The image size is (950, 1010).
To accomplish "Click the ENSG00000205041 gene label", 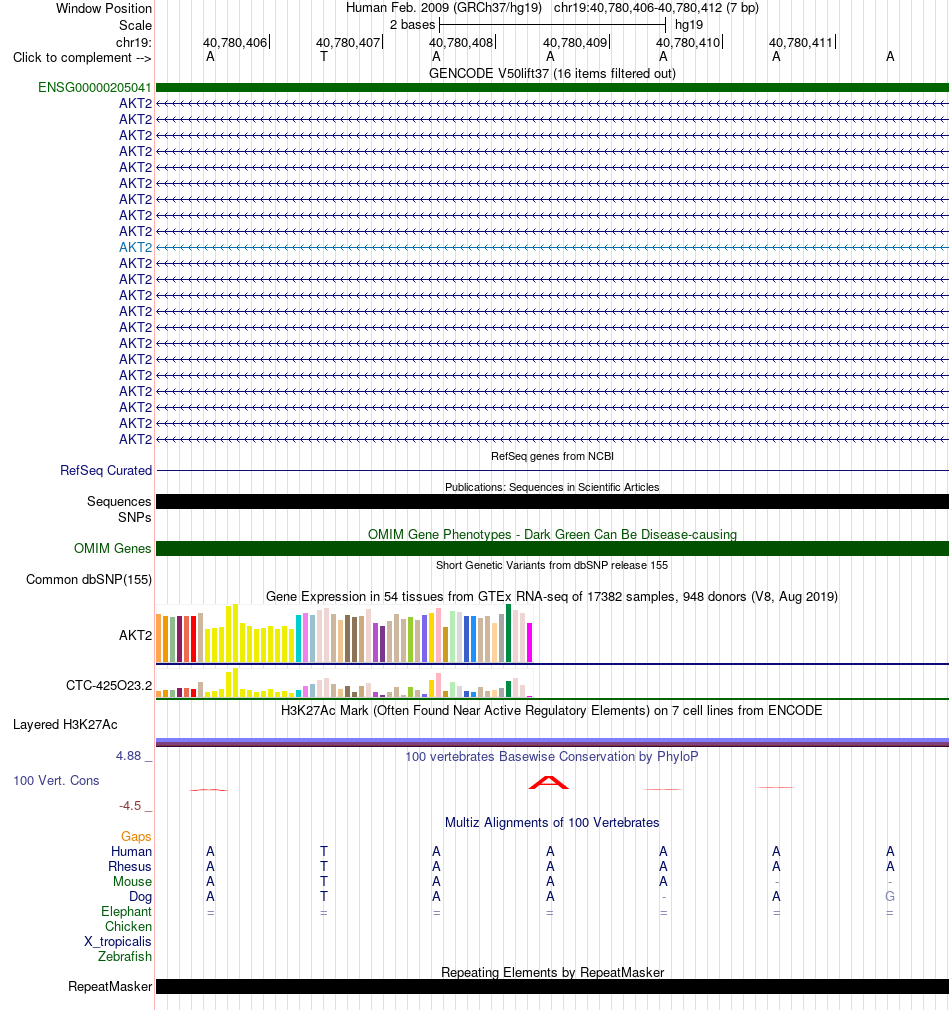I will [95, 87].
